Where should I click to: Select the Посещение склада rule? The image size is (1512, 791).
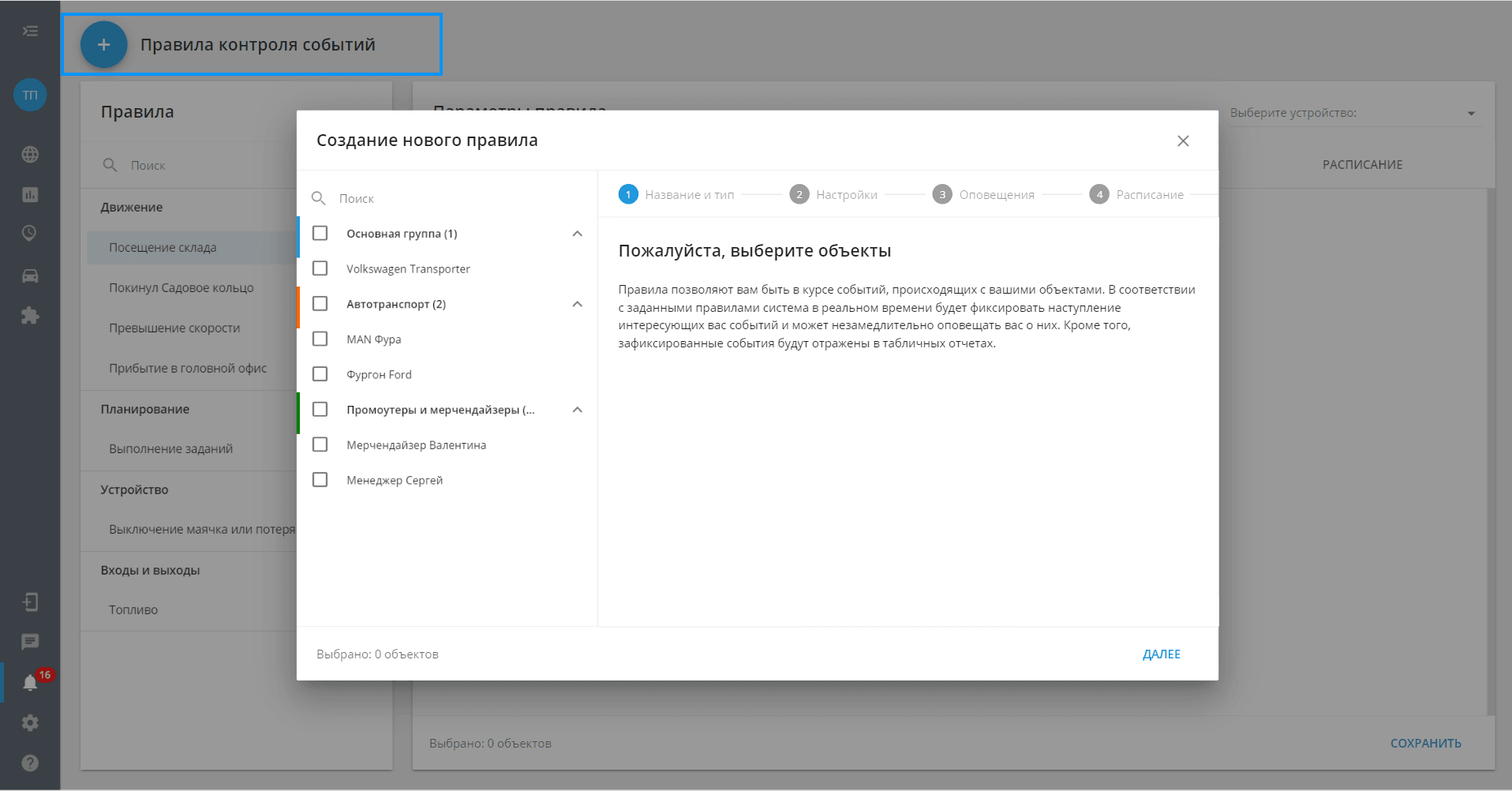tap(192, 247)
